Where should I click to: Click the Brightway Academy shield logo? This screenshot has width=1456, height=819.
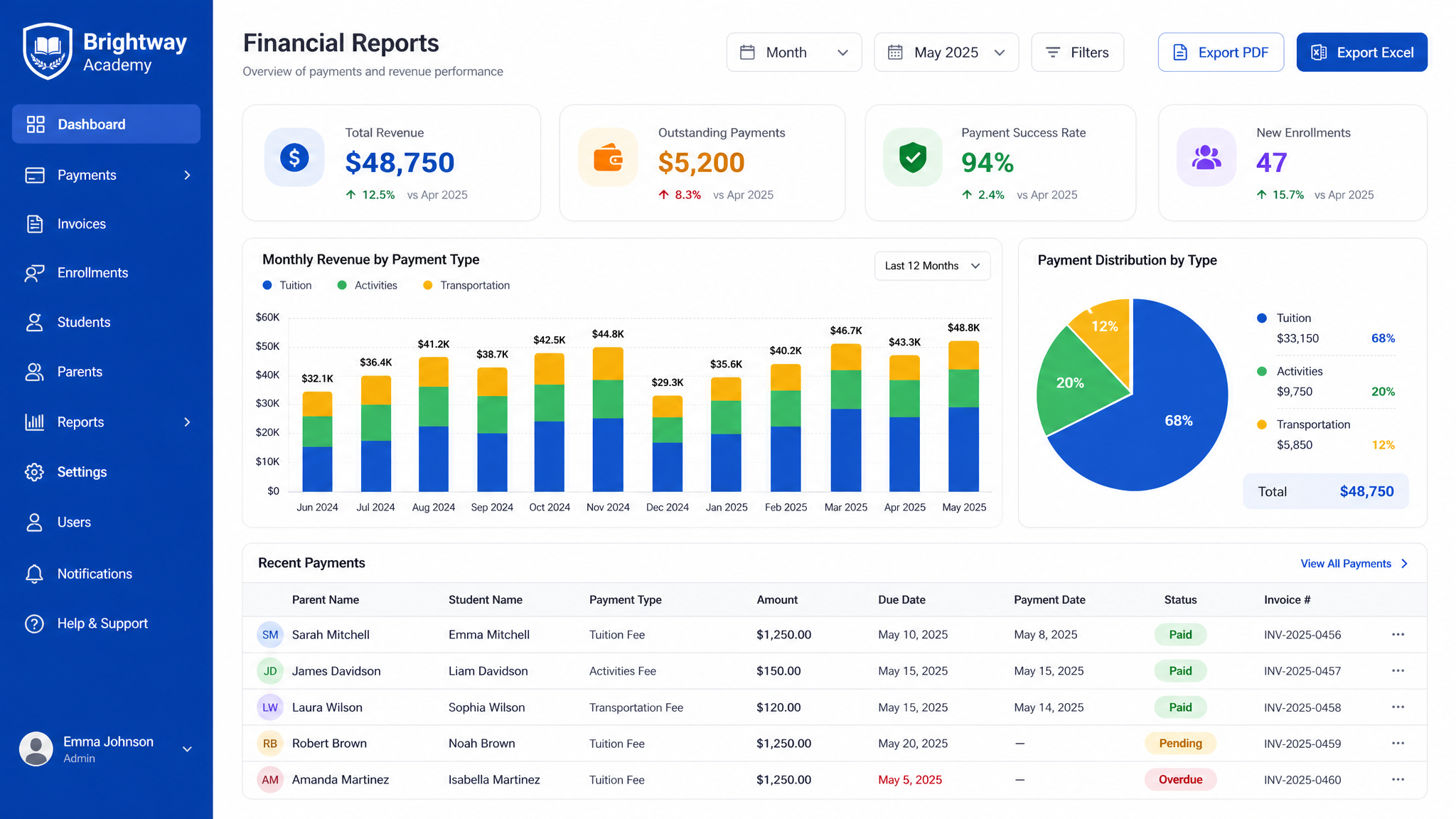[x=48, y=51]
